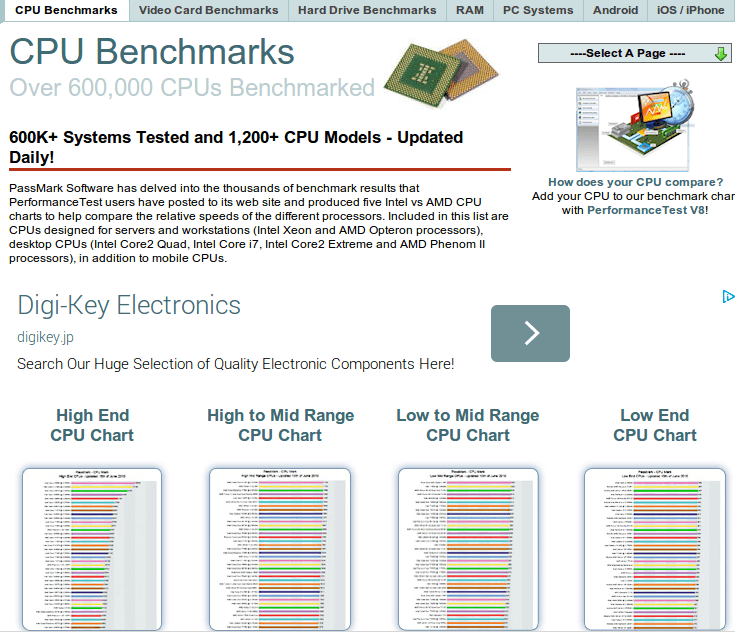
Task: Go to the RAM tab
Action: pos(470,10)
